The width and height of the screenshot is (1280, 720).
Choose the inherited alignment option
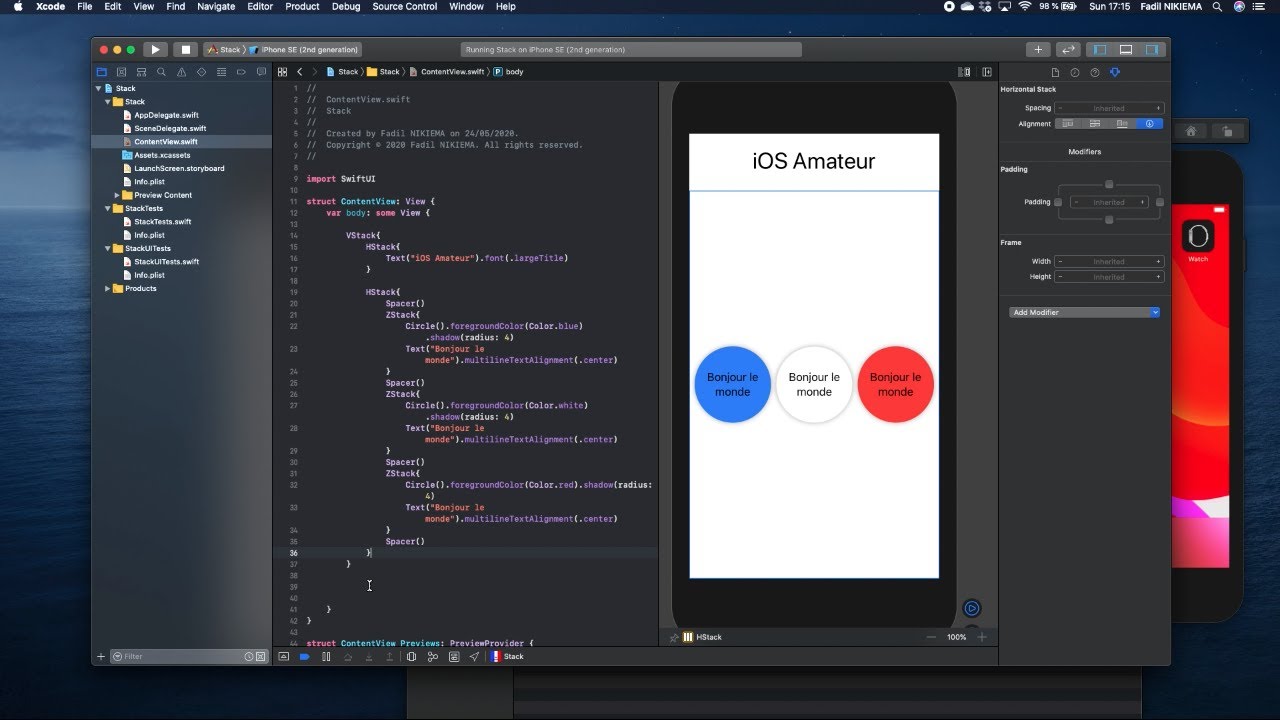pos(1149,124)
